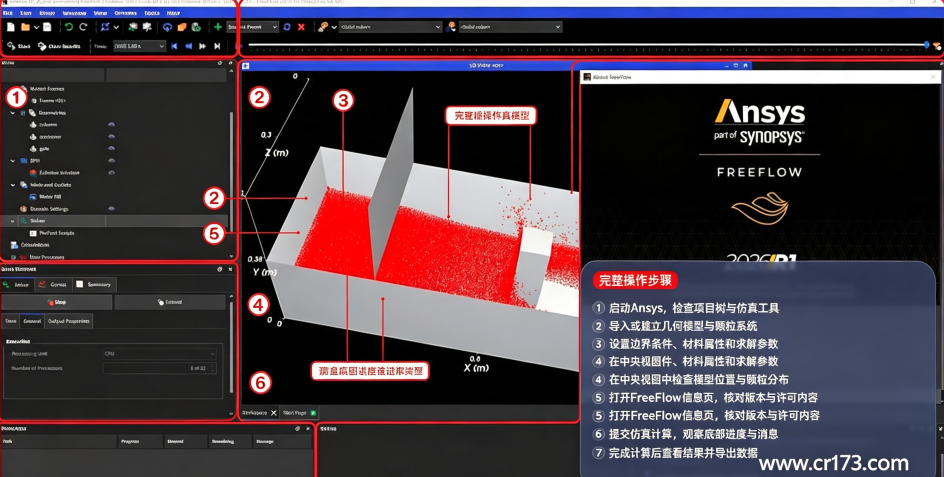The image size is (944, 477).
Task: Open the Help menu
Action: (173, 13)
